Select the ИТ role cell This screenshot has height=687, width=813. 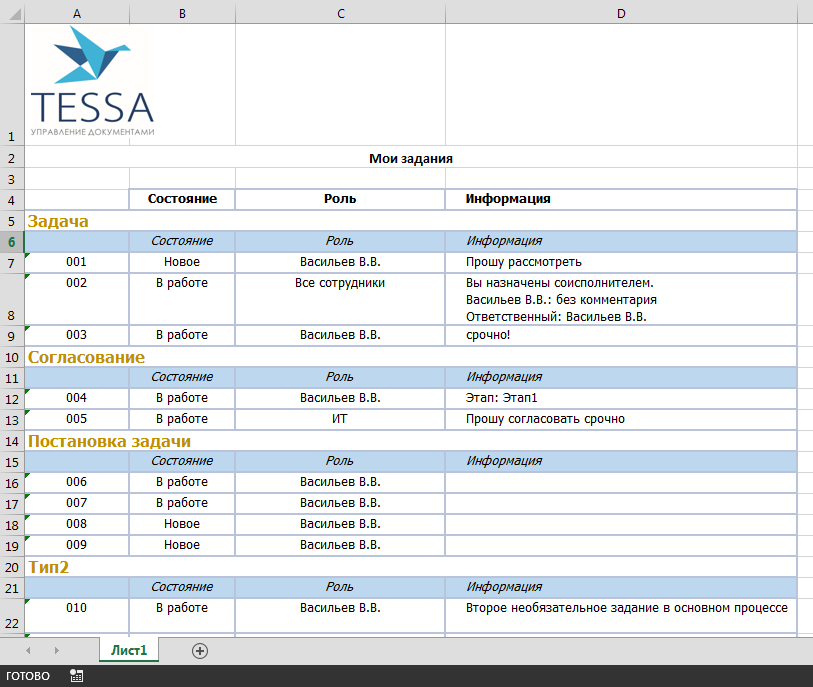tap(340, 419)
